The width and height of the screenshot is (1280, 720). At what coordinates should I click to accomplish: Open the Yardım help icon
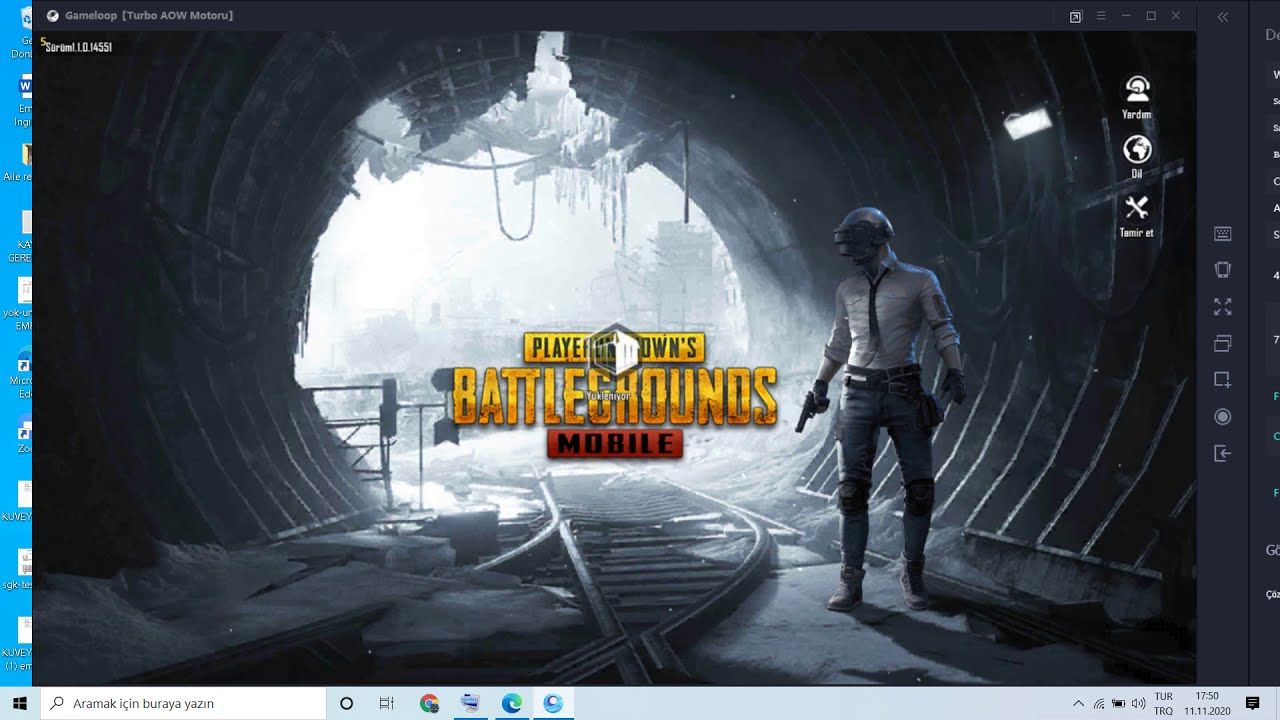tap(1136, 97)
